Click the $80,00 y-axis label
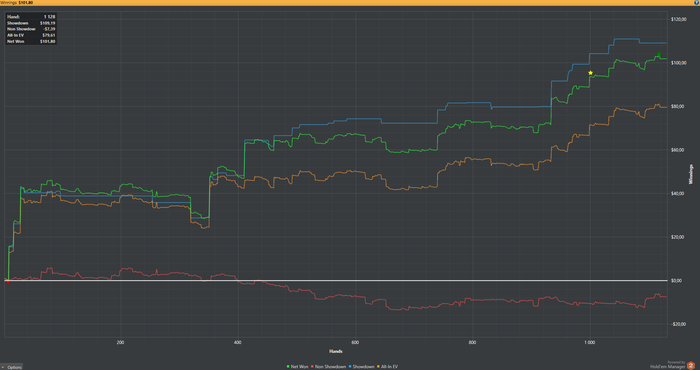700x370 pixels. click(x=678, y=107)
